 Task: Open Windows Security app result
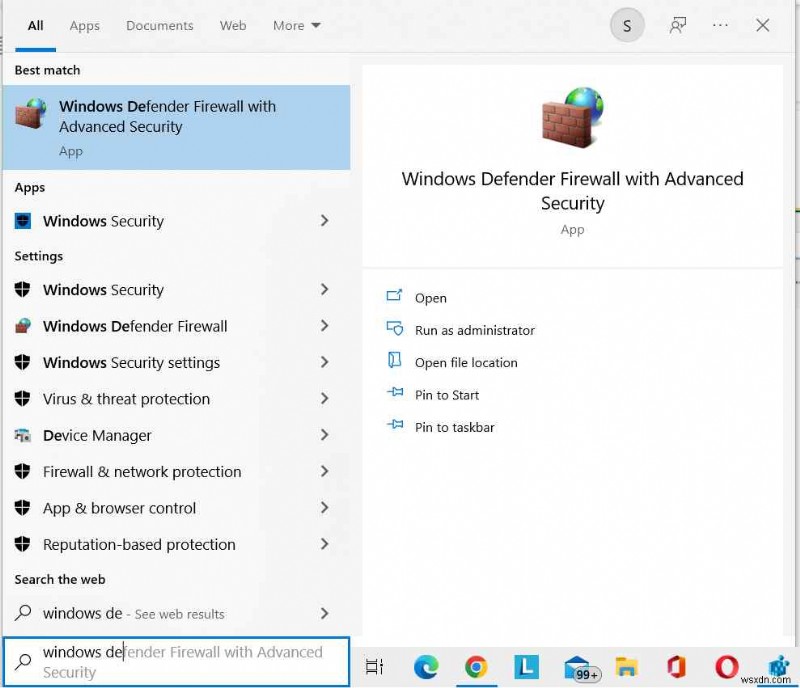tap(177, 221)
